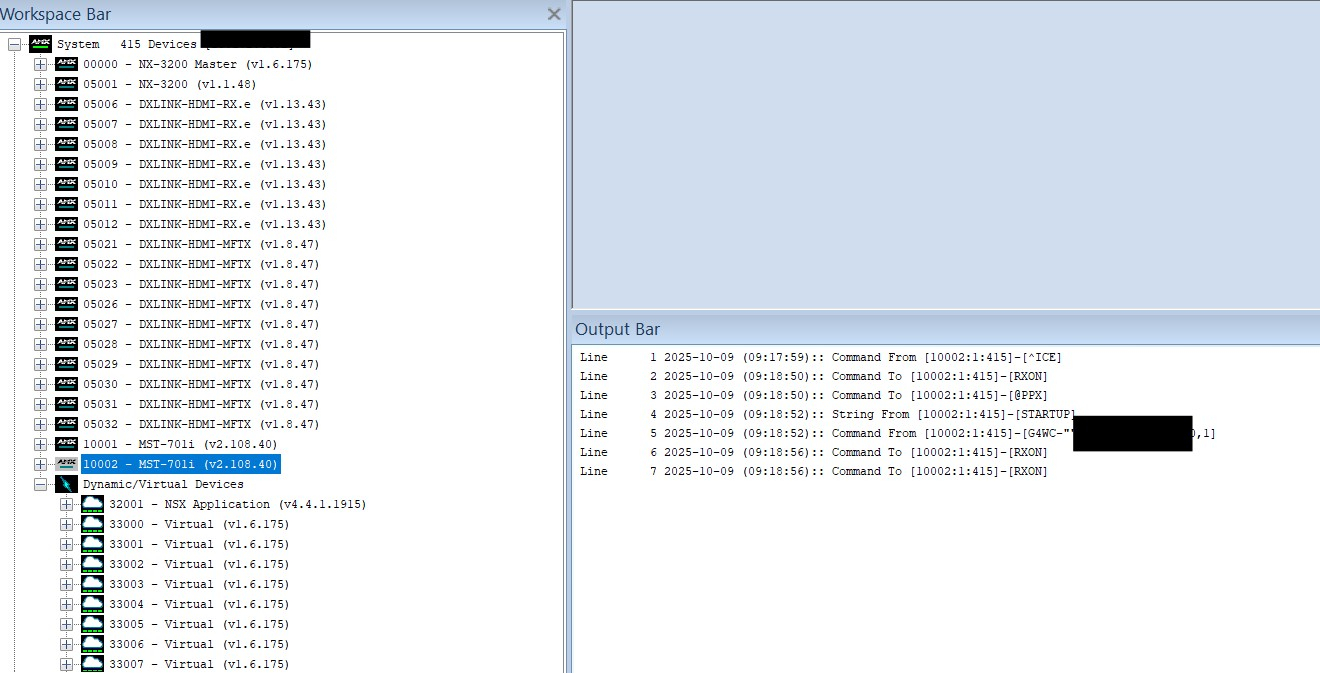The width and height of the screenshot is (1320, 673).
Task: Click the cloud icon of 33001 Virtual
Action: coord(92,544)
